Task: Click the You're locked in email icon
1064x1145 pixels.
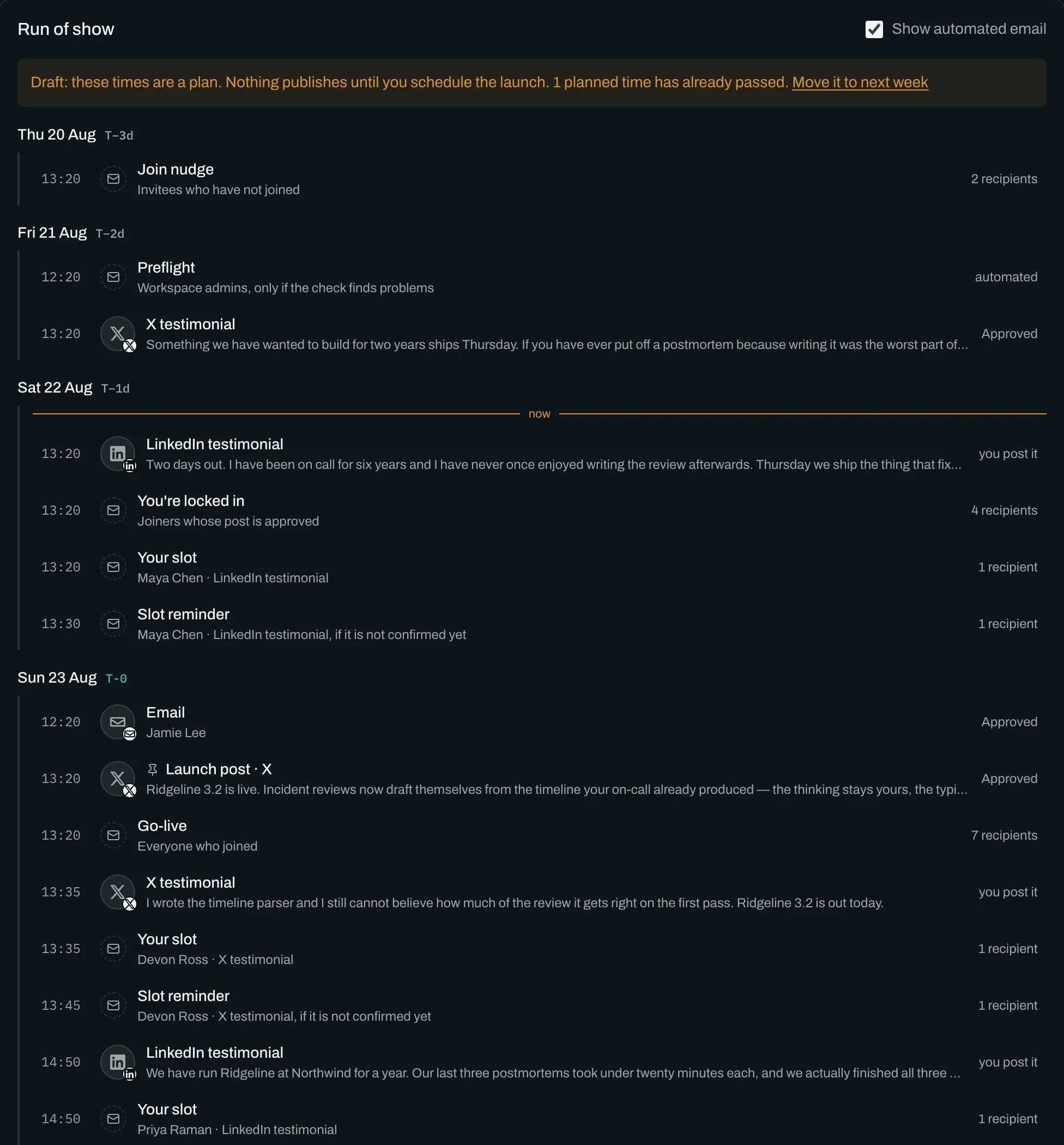Action: pyautogui.click(x=113, y=510)
